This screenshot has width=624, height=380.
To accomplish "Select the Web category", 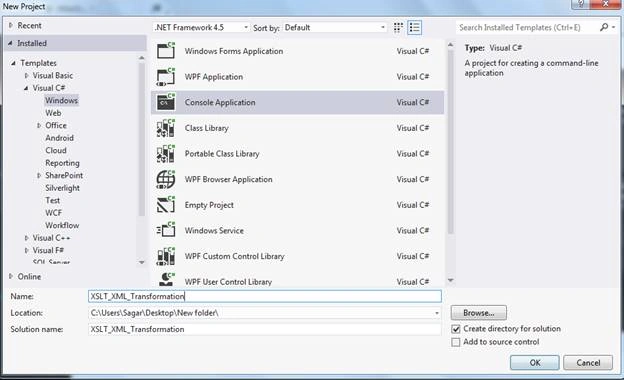I will (x=53, y=113).
